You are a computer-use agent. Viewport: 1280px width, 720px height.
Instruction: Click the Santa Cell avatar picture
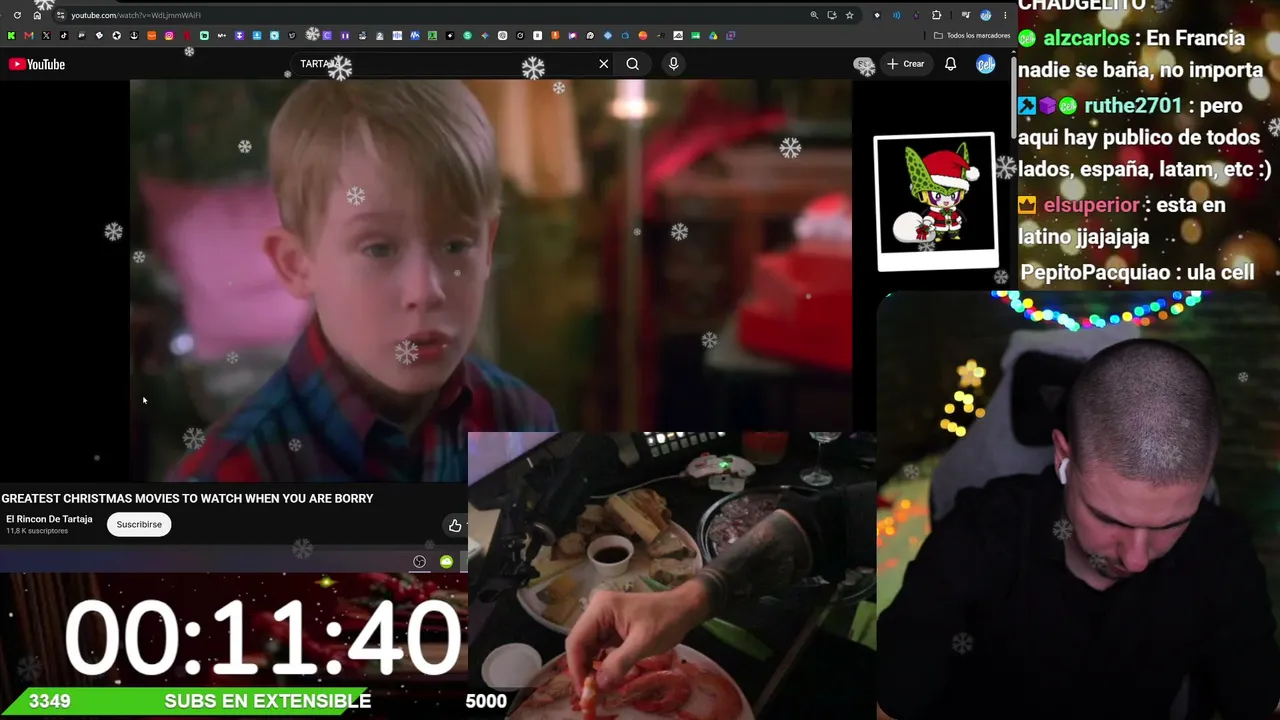(935, 202)
